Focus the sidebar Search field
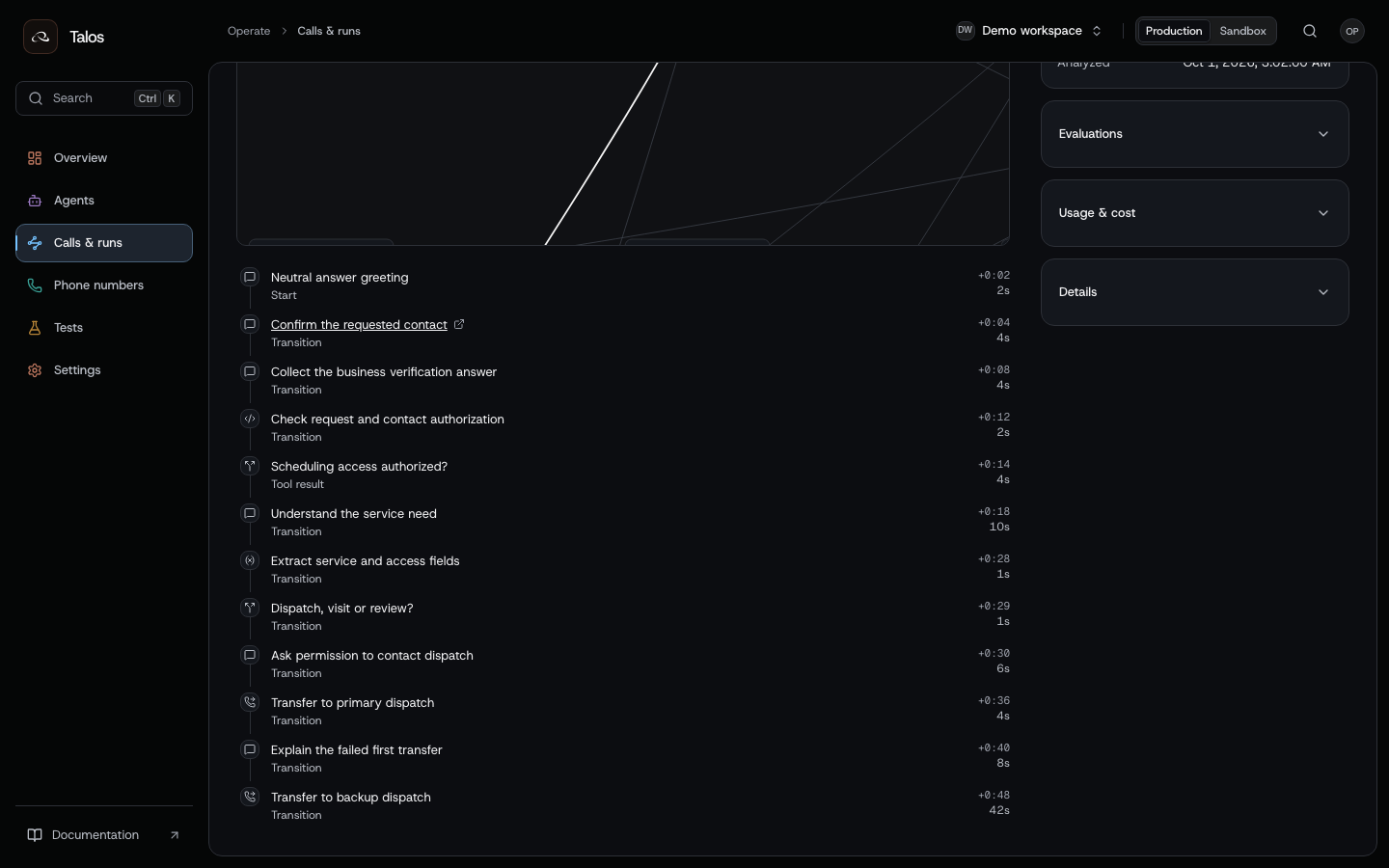Screen dimensions: 1389x868 coord(104,98)
